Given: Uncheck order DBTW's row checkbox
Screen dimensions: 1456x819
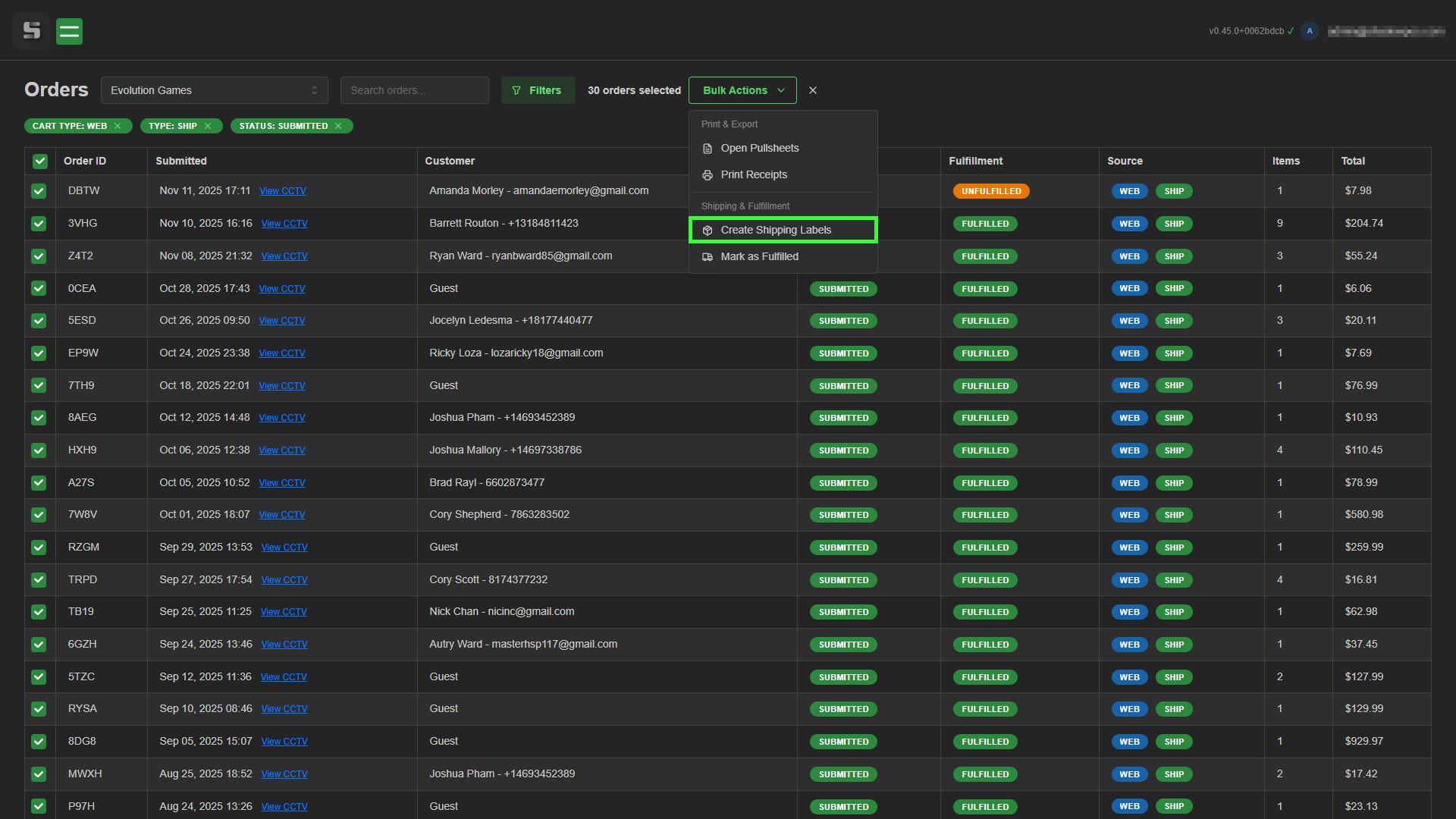Looking at the screenshot, I should (x=39, y=191).
